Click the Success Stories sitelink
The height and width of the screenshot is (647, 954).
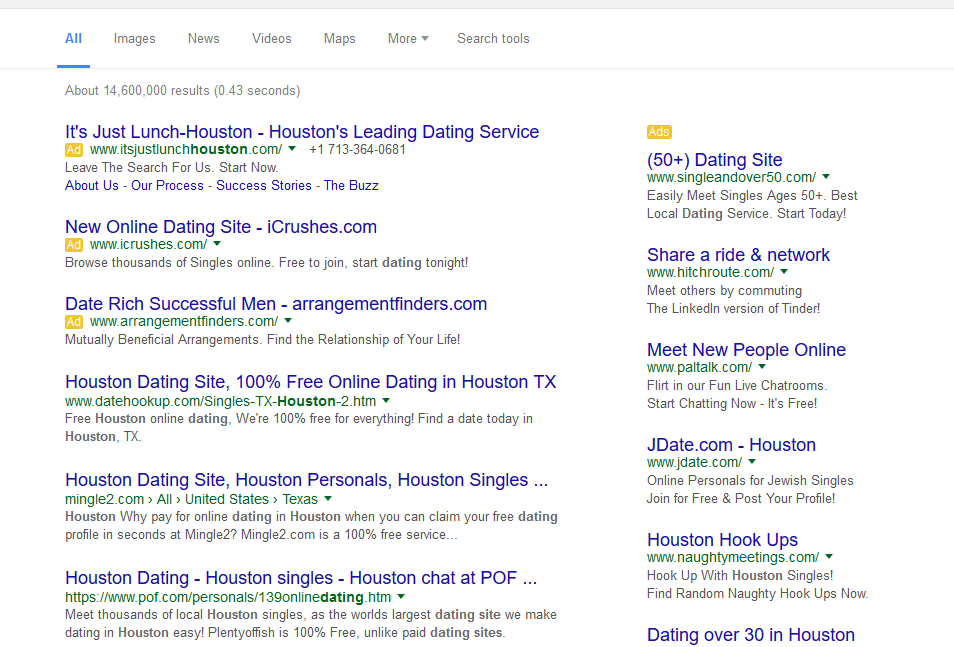[x=263, y=185]
